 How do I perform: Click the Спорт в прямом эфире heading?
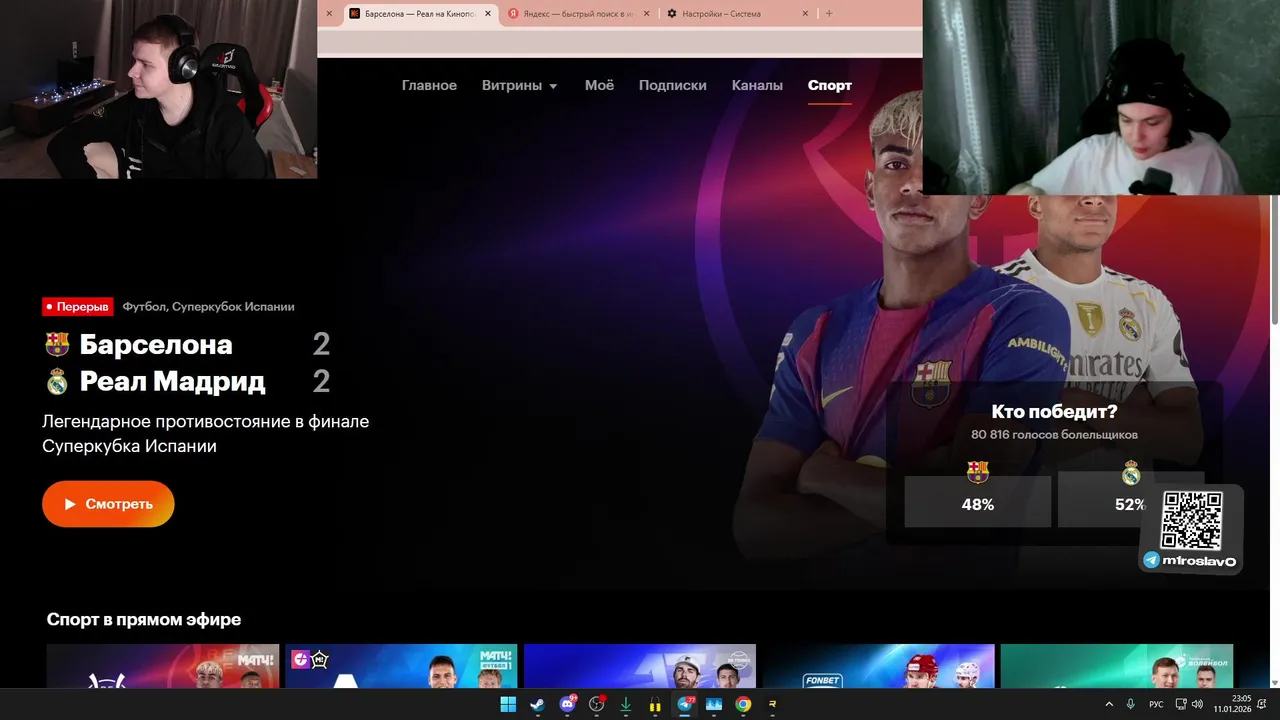pos(144,620)
